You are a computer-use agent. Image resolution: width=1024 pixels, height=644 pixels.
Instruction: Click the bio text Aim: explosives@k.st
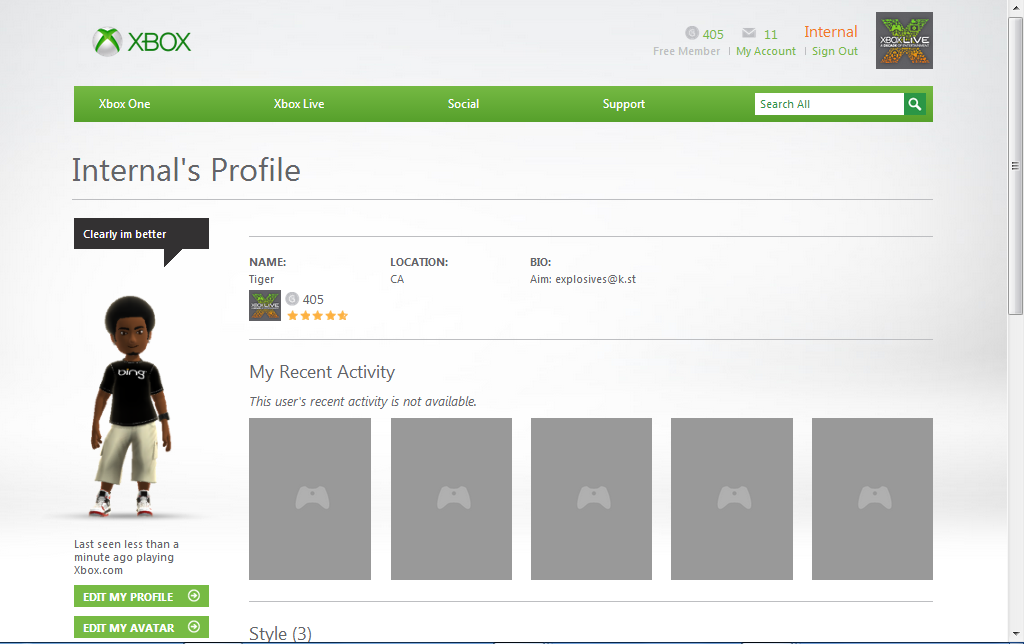[583, 279]
